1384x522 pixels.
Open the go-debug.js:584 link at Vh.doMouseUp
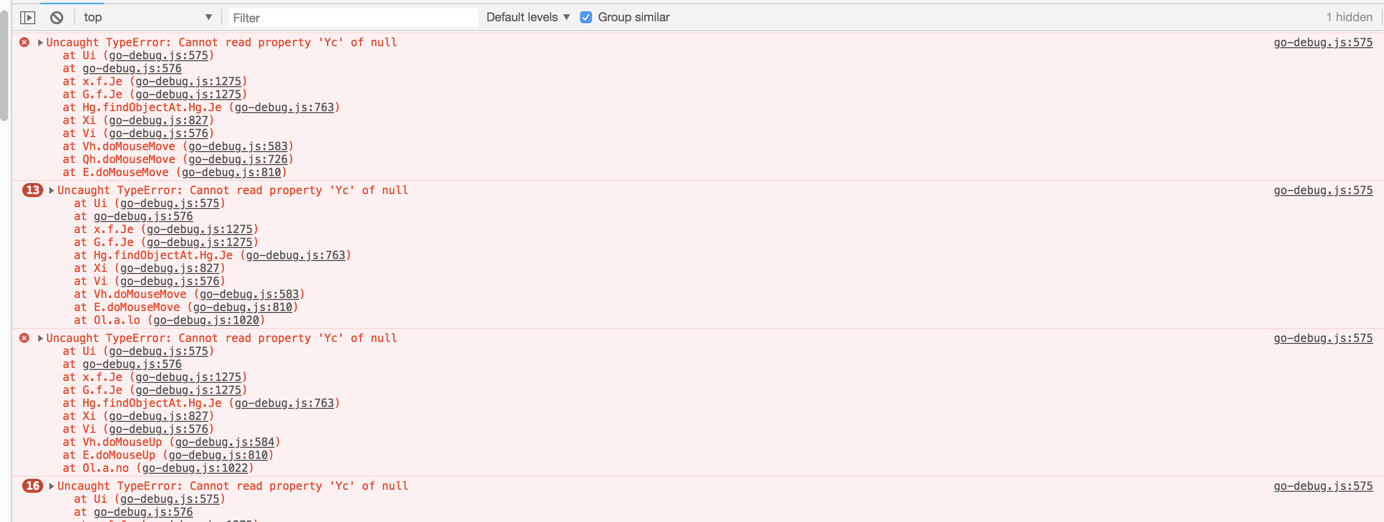click(x=223, y=442)
